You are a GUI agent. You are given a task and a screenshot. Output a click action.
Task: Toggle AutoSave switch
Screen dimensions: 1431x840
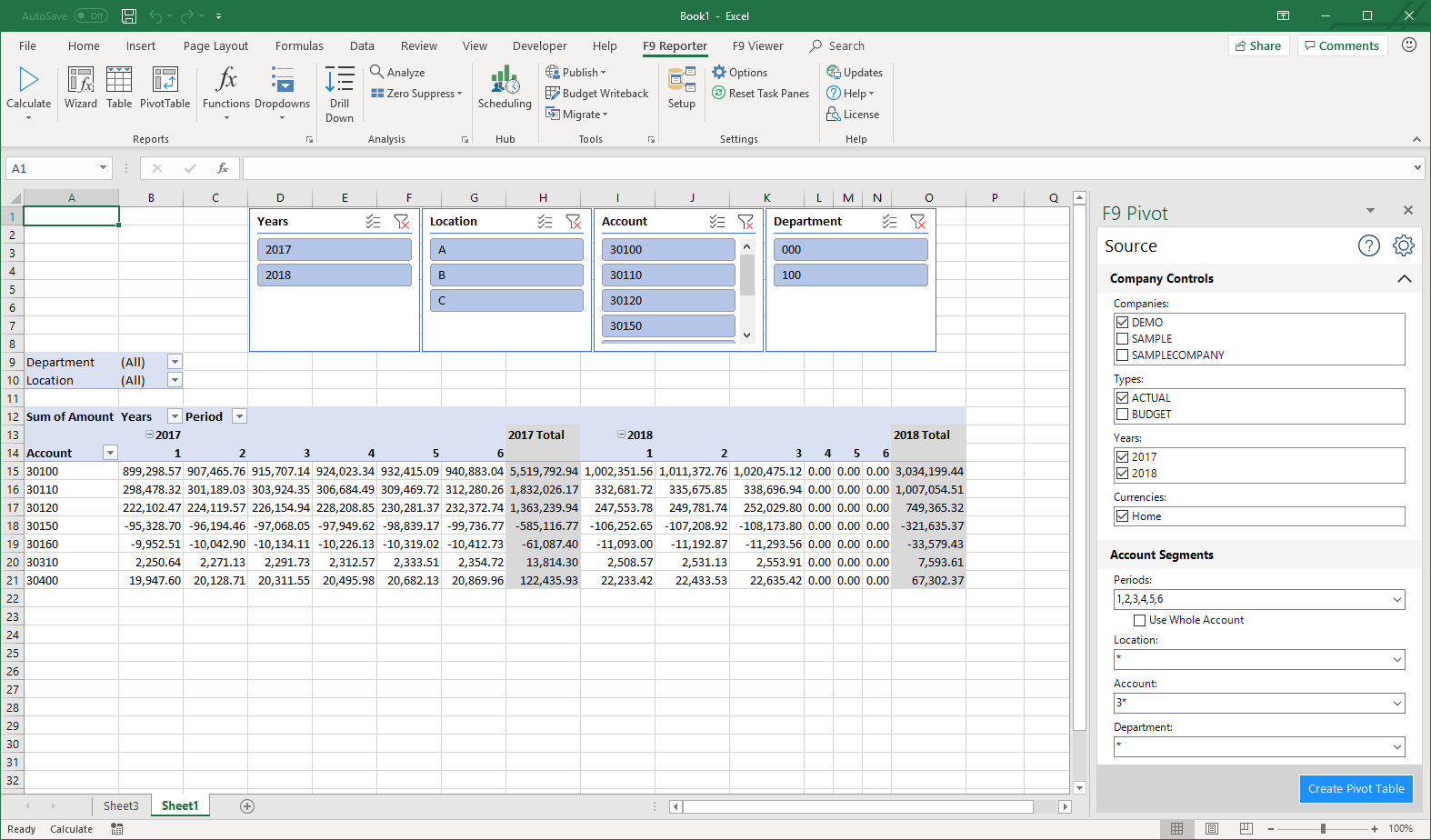90,15
